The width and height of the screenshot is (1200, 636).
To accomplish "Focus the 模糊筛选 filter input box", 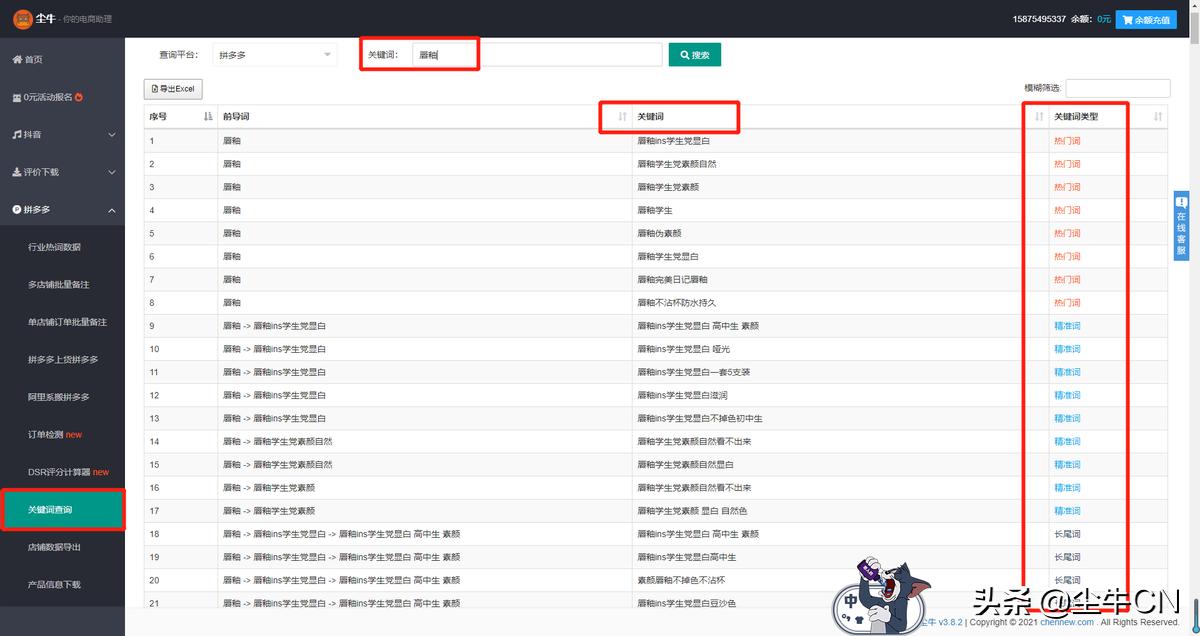I will [x=1117, y=89].
